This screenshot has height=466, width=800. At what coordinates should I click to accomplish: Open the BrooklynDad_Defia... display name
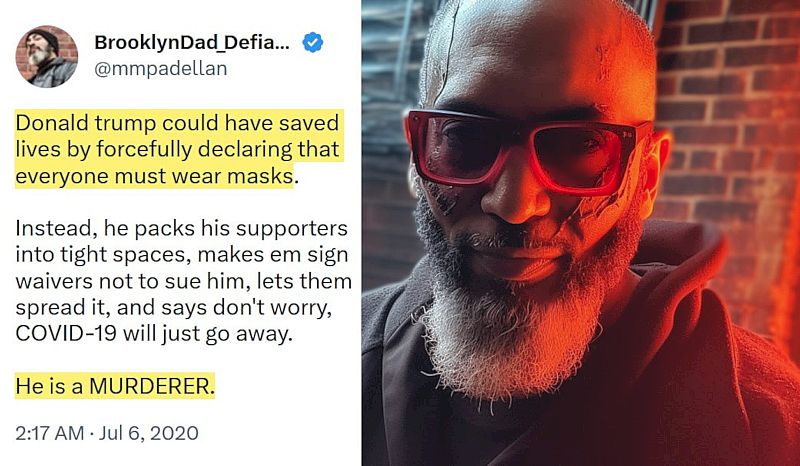point(192,43)
